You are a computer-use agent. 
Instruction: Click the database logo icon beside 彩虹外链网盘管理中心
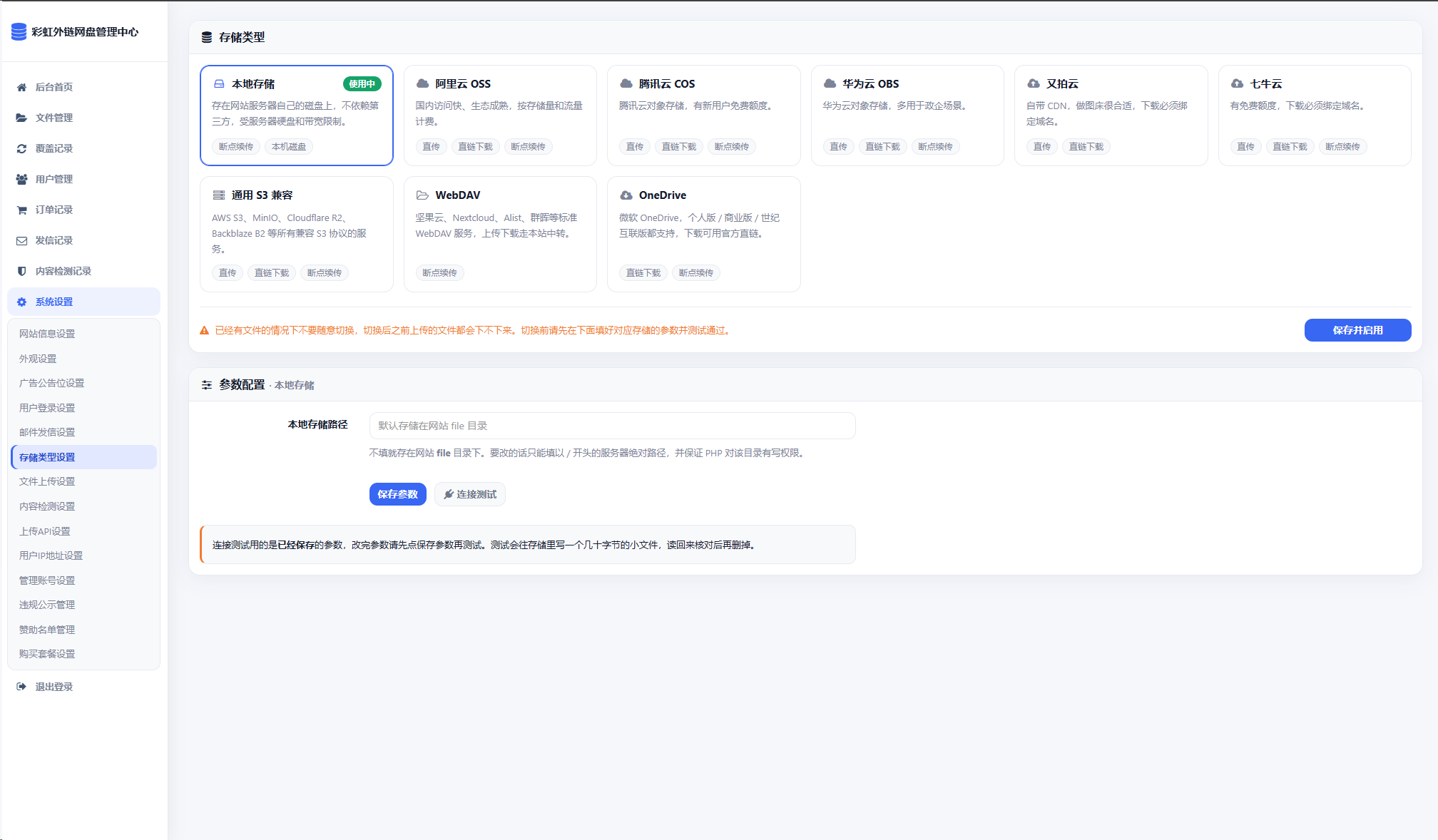point(19,31)
